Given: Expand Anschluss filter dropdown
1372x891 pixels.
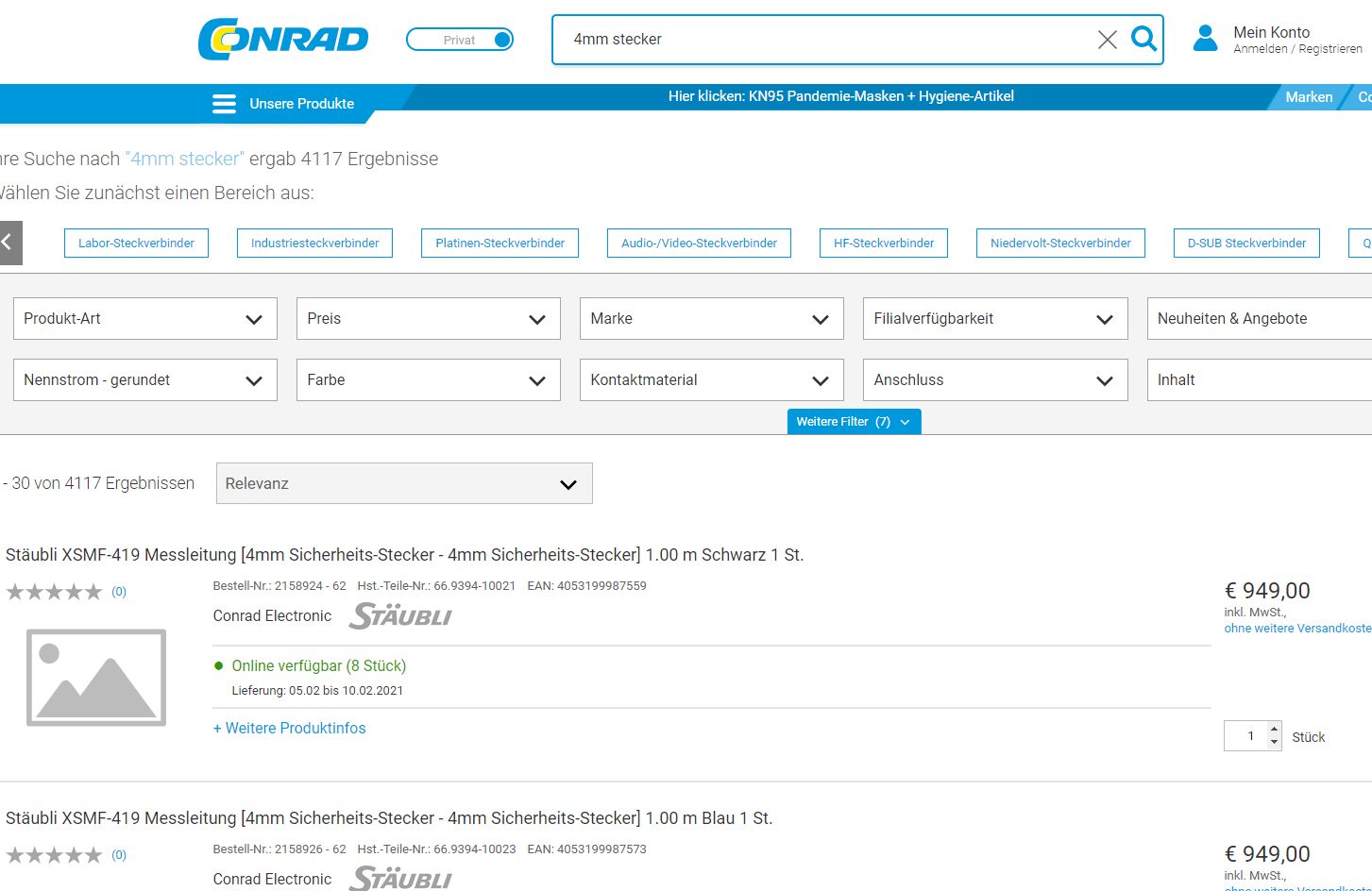Looking at the screenshot, I should pos(995,380).
